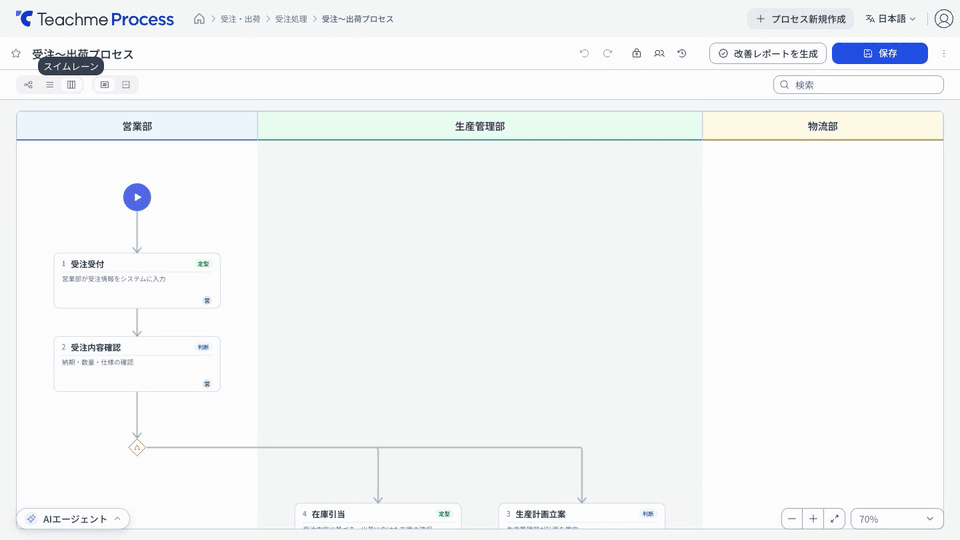Save the process with 保存 button

pos(880,53)
